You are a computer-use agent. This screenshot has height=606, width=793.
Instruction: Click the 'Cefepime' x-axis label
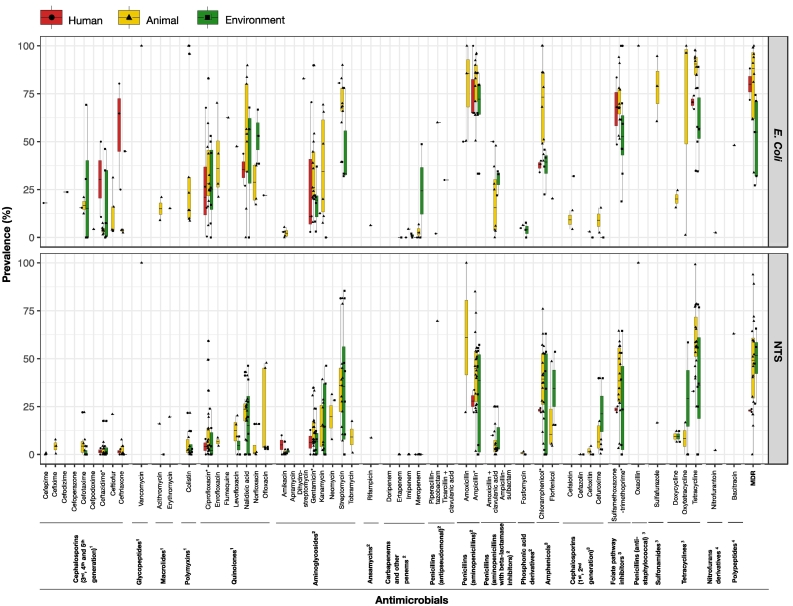(46, 485)
